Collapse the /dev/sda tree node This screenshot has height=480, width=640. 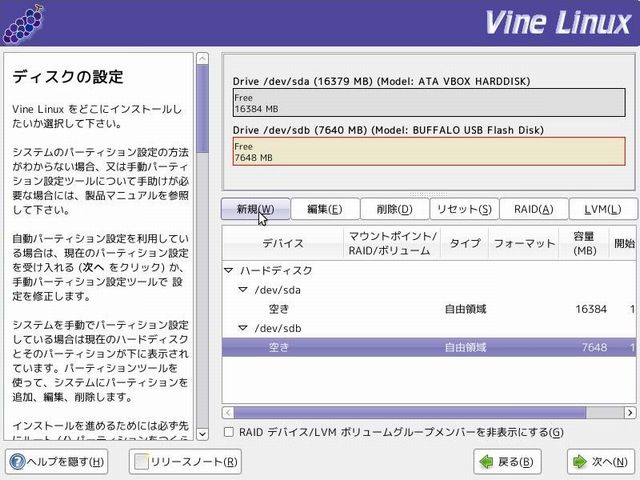click(x=242, y=290)
